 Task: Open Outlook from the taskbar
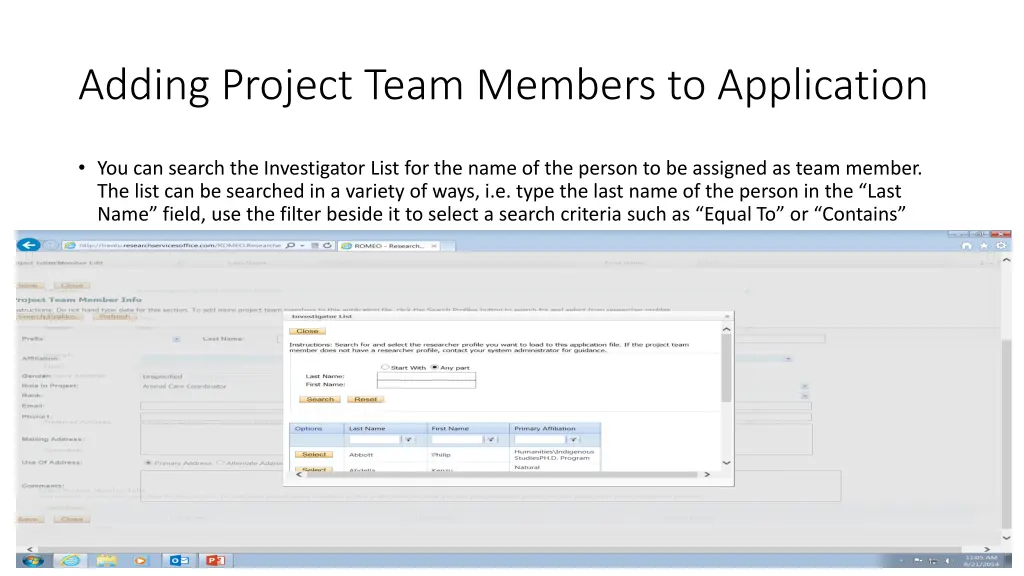click(179, 560)
